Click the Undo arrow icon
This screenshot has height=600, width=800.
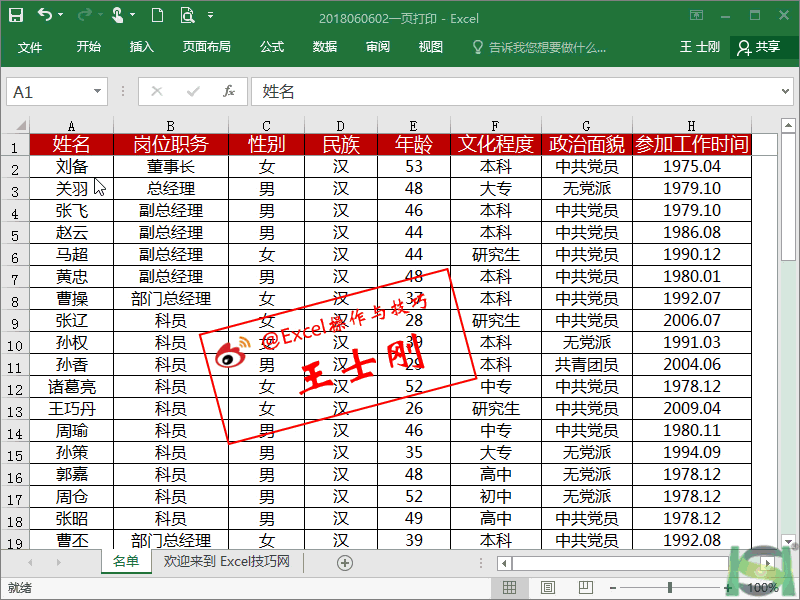tap(44, 16)
